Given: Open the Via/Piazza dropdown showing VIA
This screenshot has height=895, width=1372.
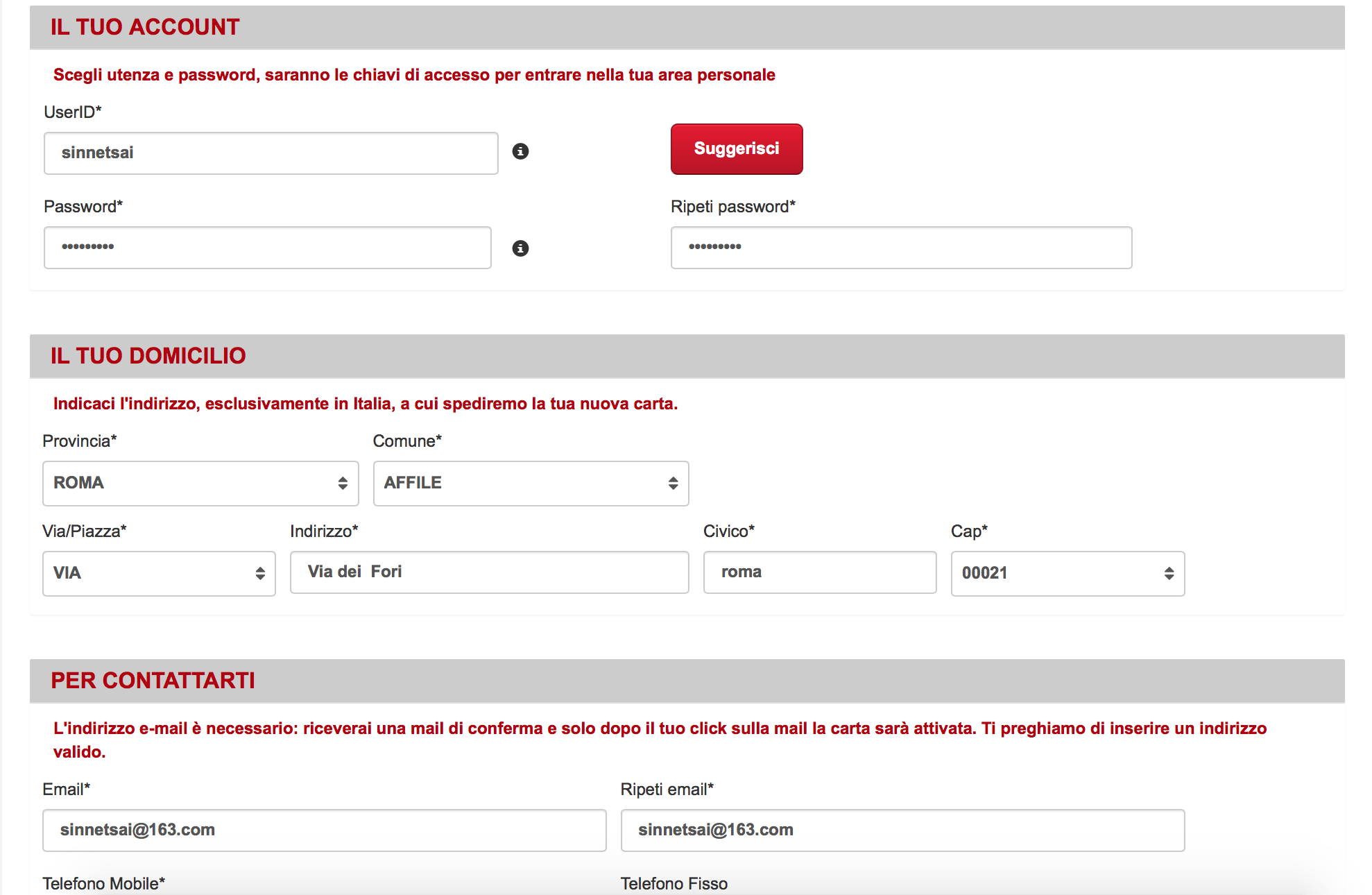Looking at the screenshot, I should 159,574.
